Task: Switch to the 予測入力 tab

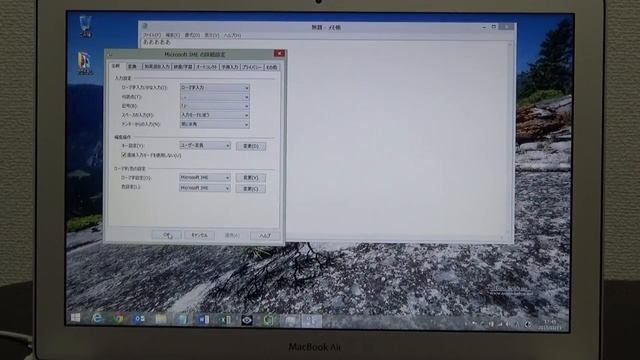Action: pos(230,67)
